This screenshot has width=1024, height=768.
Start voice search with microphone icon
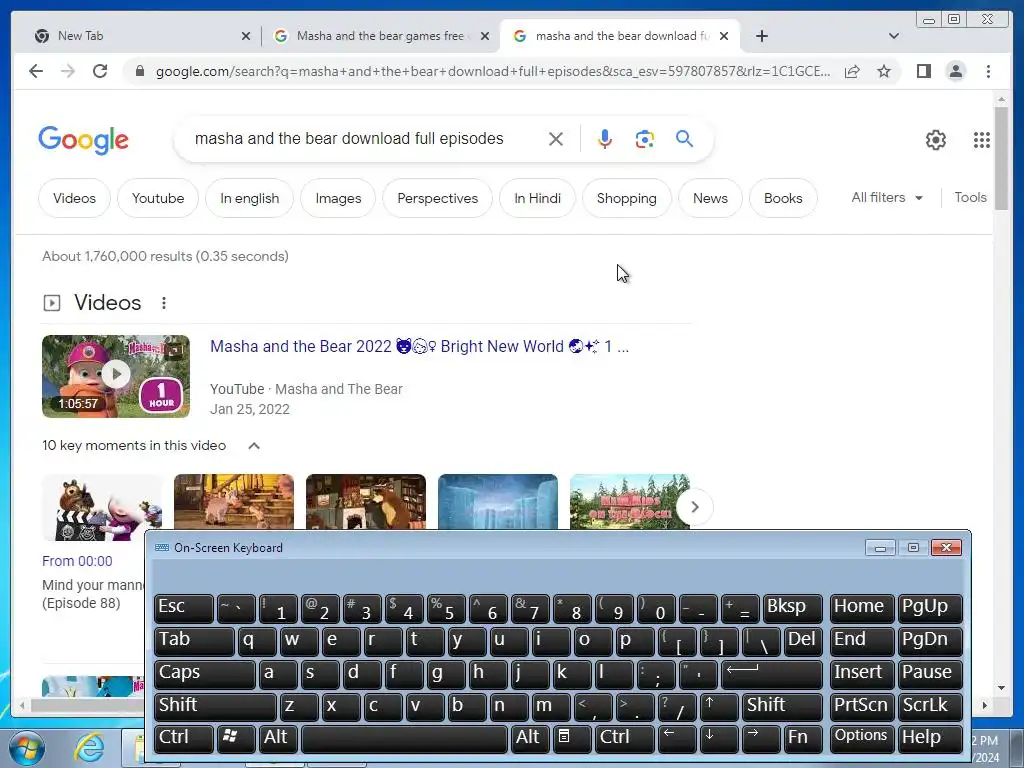(605, 139)
